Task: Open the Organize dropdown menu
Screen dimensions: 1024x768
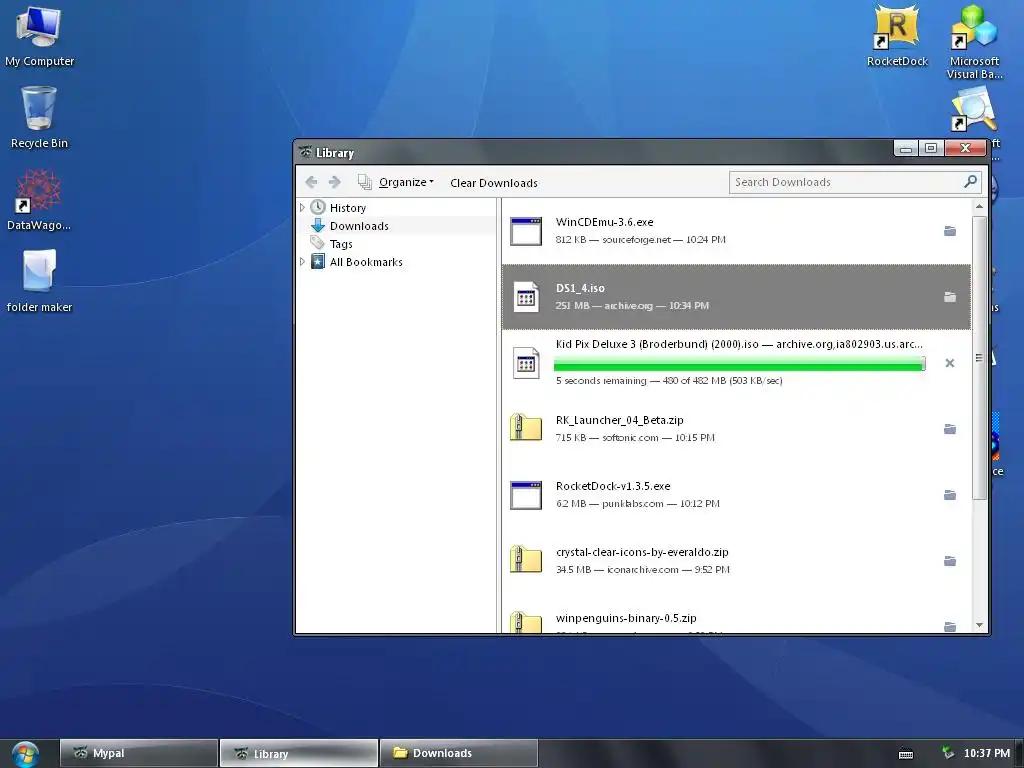Action: point(396,182)
